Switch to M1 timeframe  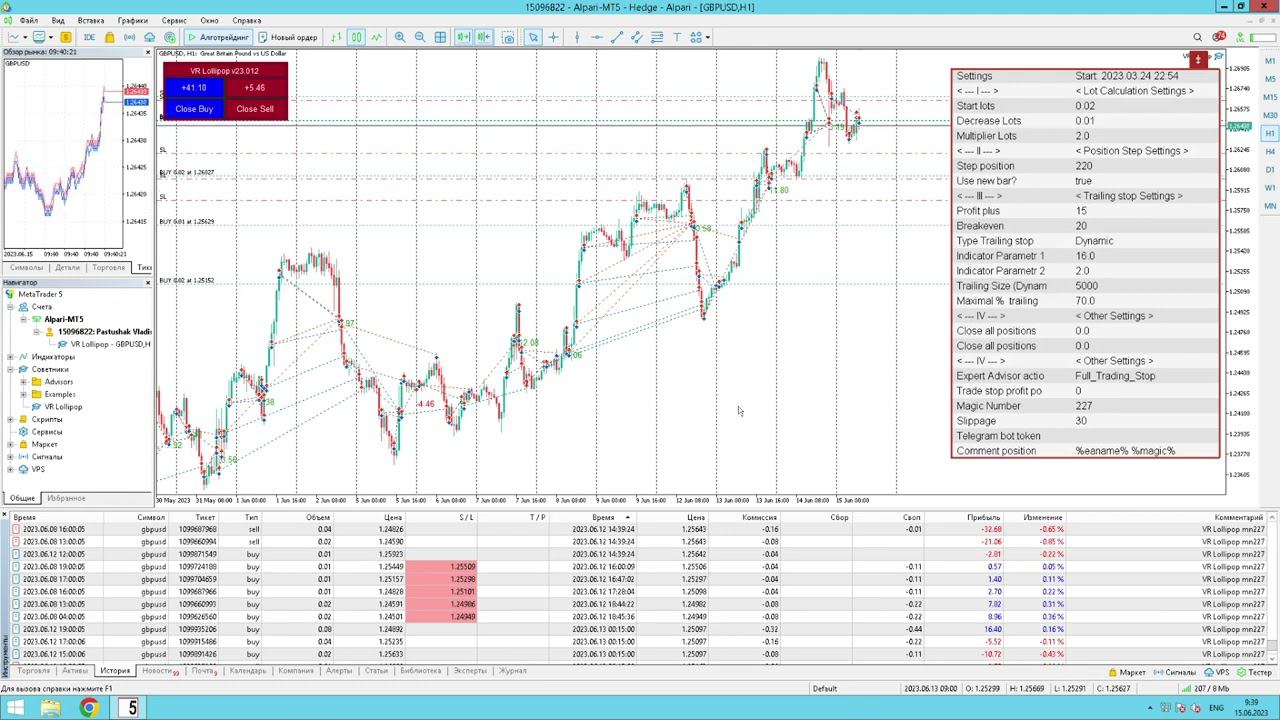click(x=1270, y=61)
